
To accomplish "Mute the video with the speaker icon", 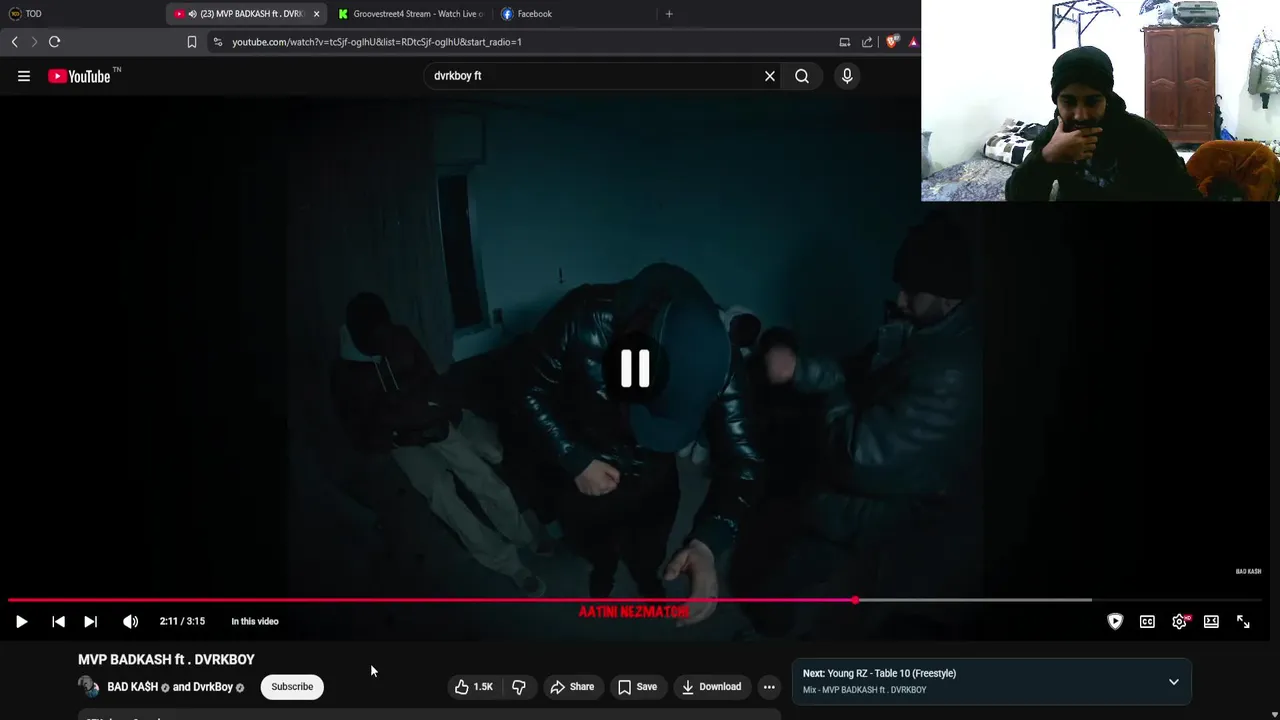I will [130, 621].
